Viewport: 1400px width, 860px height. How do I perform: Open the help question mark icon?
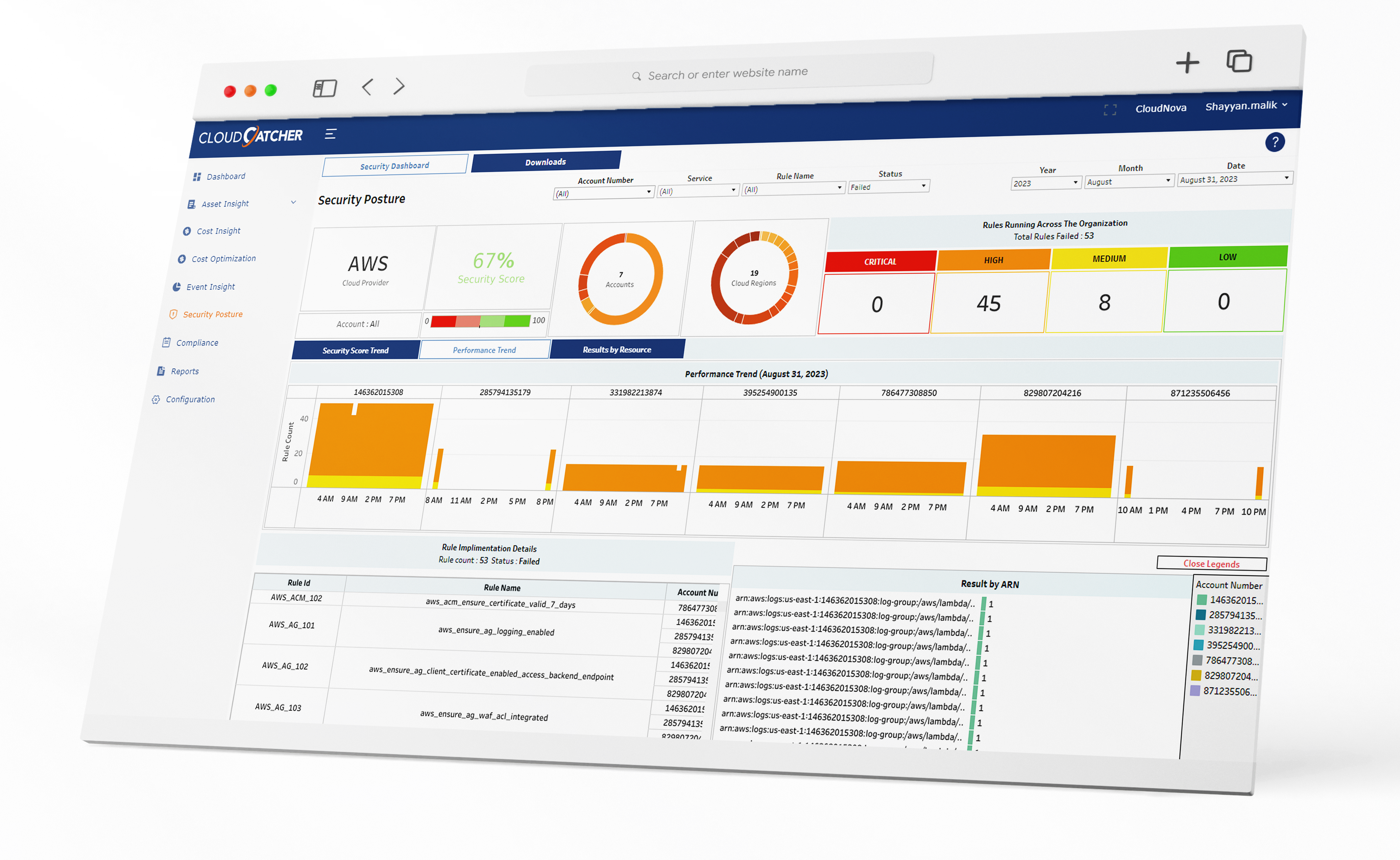[x=1274, y=142]
